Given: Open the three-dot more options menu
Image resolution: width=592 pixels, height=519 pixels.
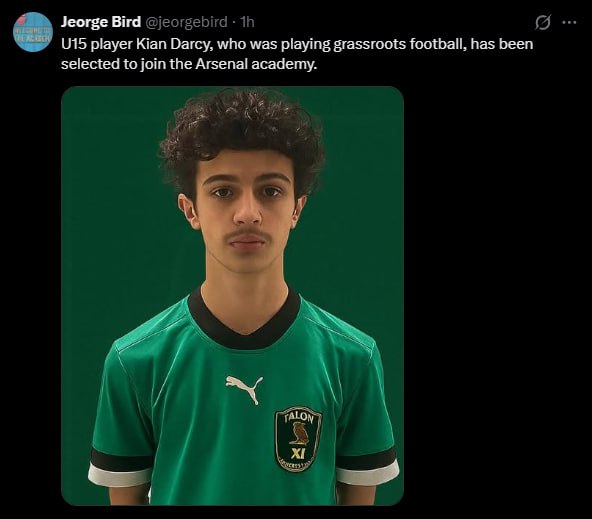Looking at the screenshot, I should click(569, 22).
